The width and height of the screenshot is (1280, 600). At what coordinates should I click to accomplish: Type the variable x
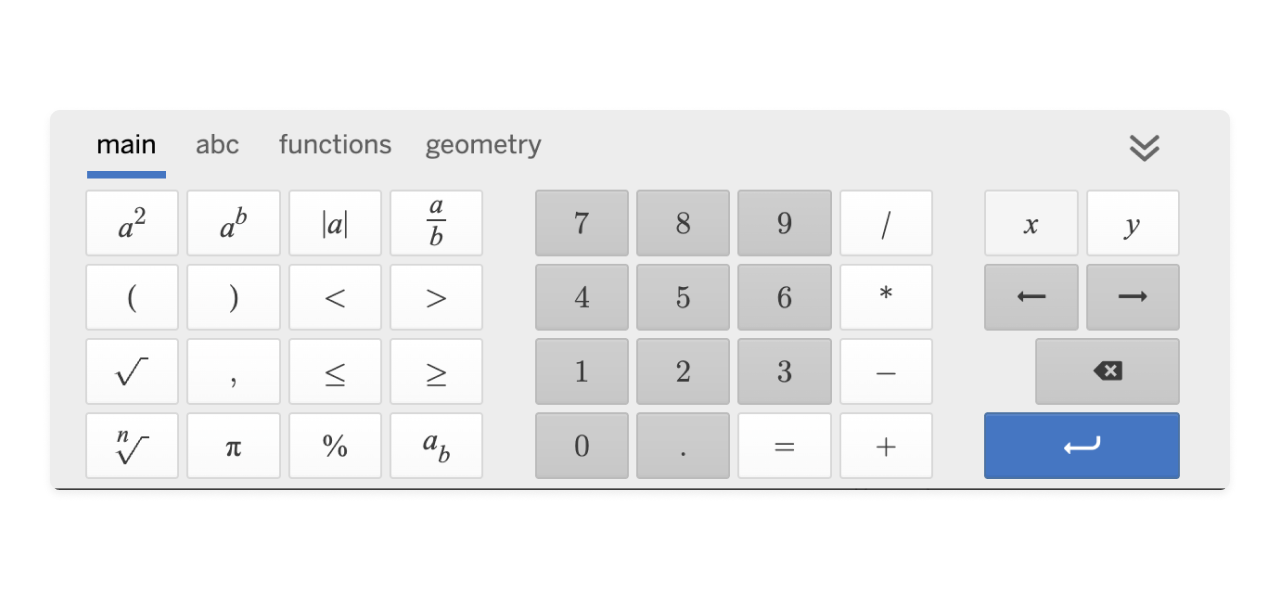[1031, 223]
